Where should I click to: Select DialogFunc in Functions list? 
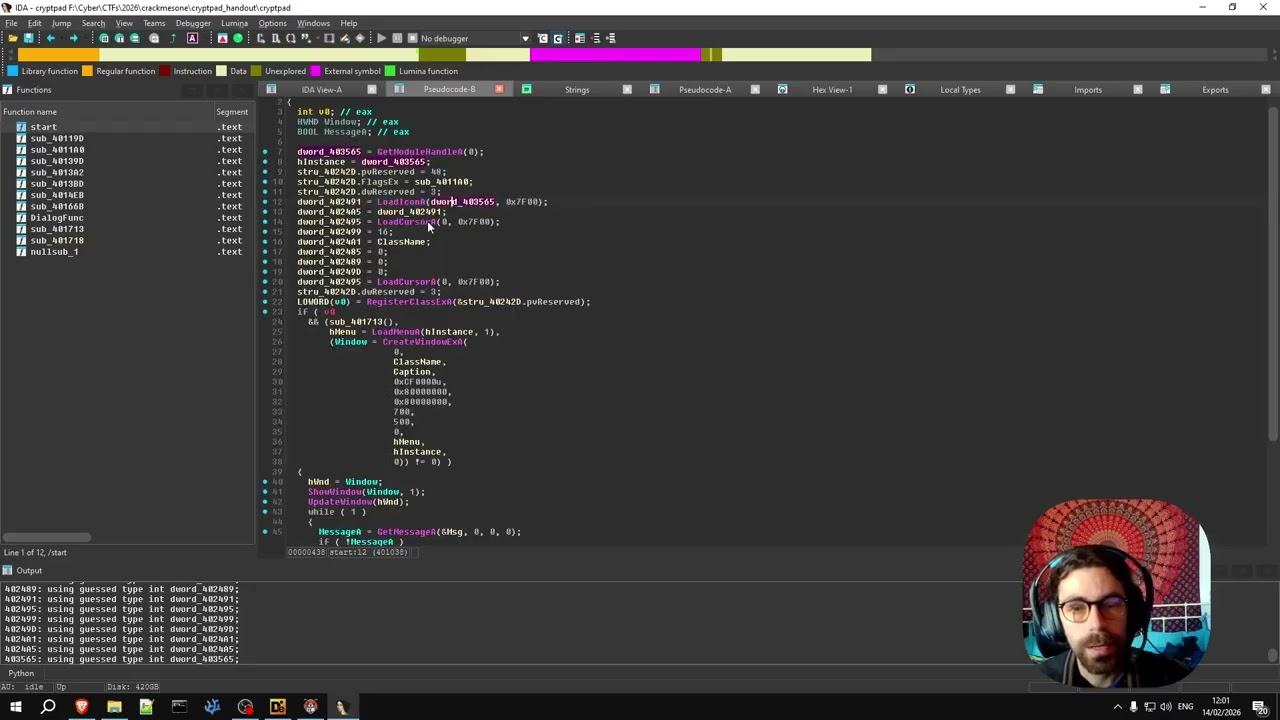click(127, 218)
